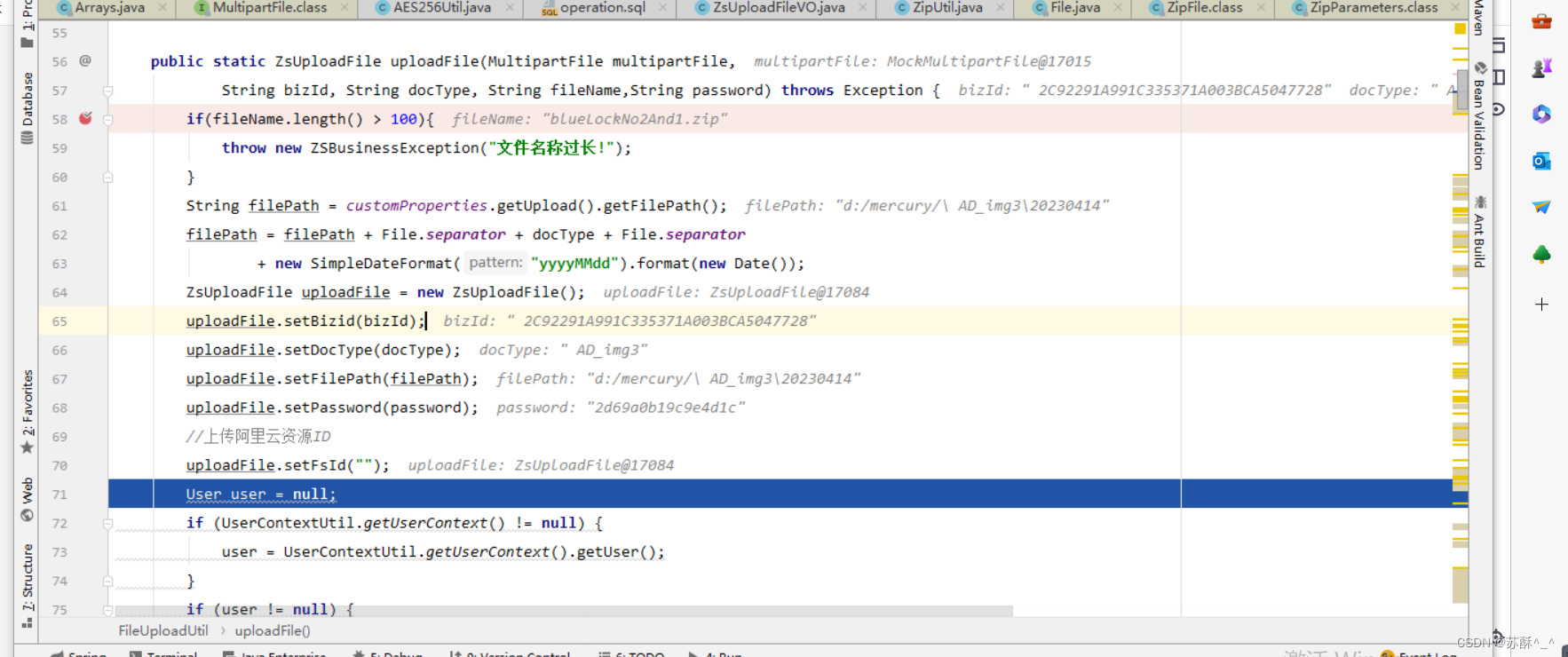Open the operation.sql tab

tap(602, 8)
